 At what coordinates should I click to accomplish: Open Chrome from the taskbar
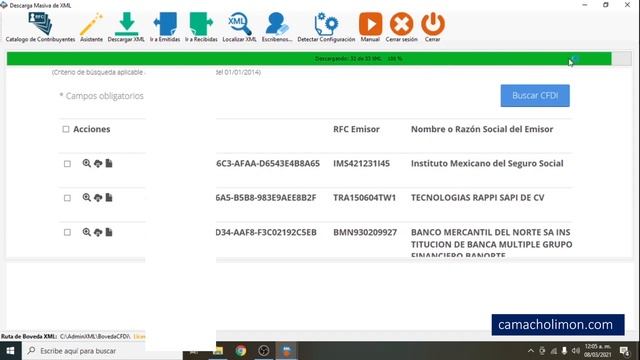pos(241,351)
